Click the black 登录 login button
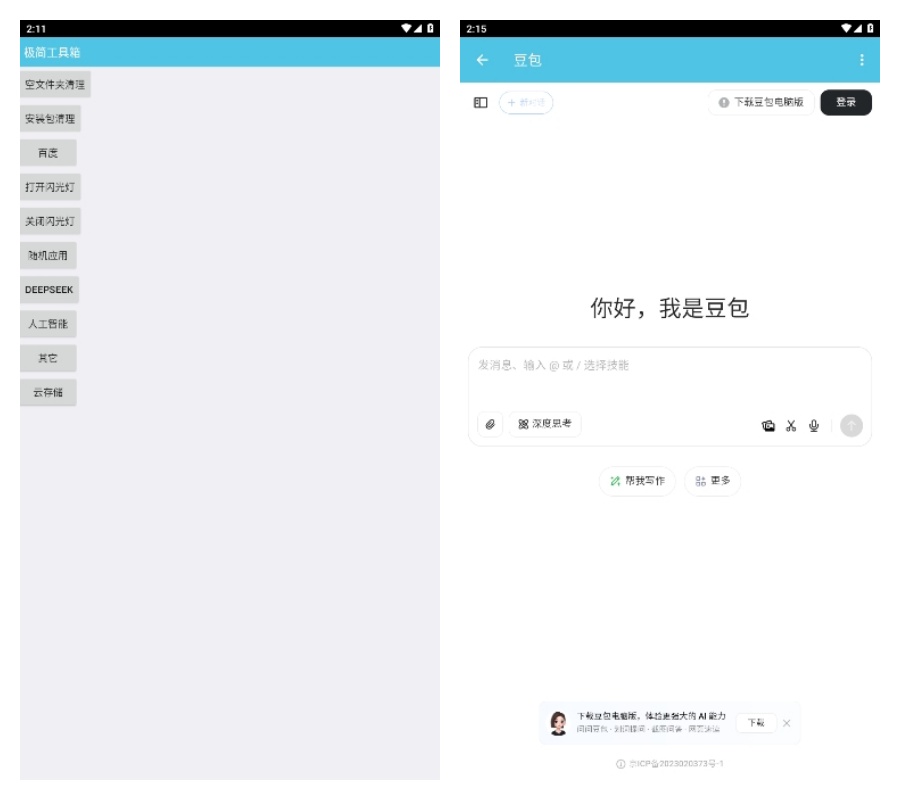Viewport: 900px width, 800px height. (845, 102)
